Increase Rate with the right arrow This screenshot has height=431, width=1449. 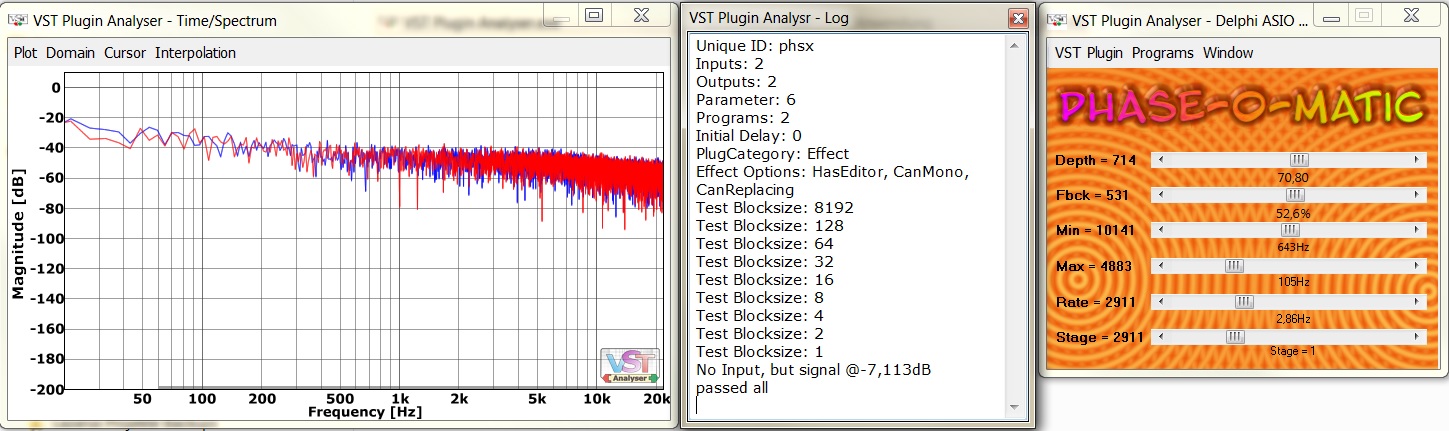pyautogui.click(x=1417, y=301)
